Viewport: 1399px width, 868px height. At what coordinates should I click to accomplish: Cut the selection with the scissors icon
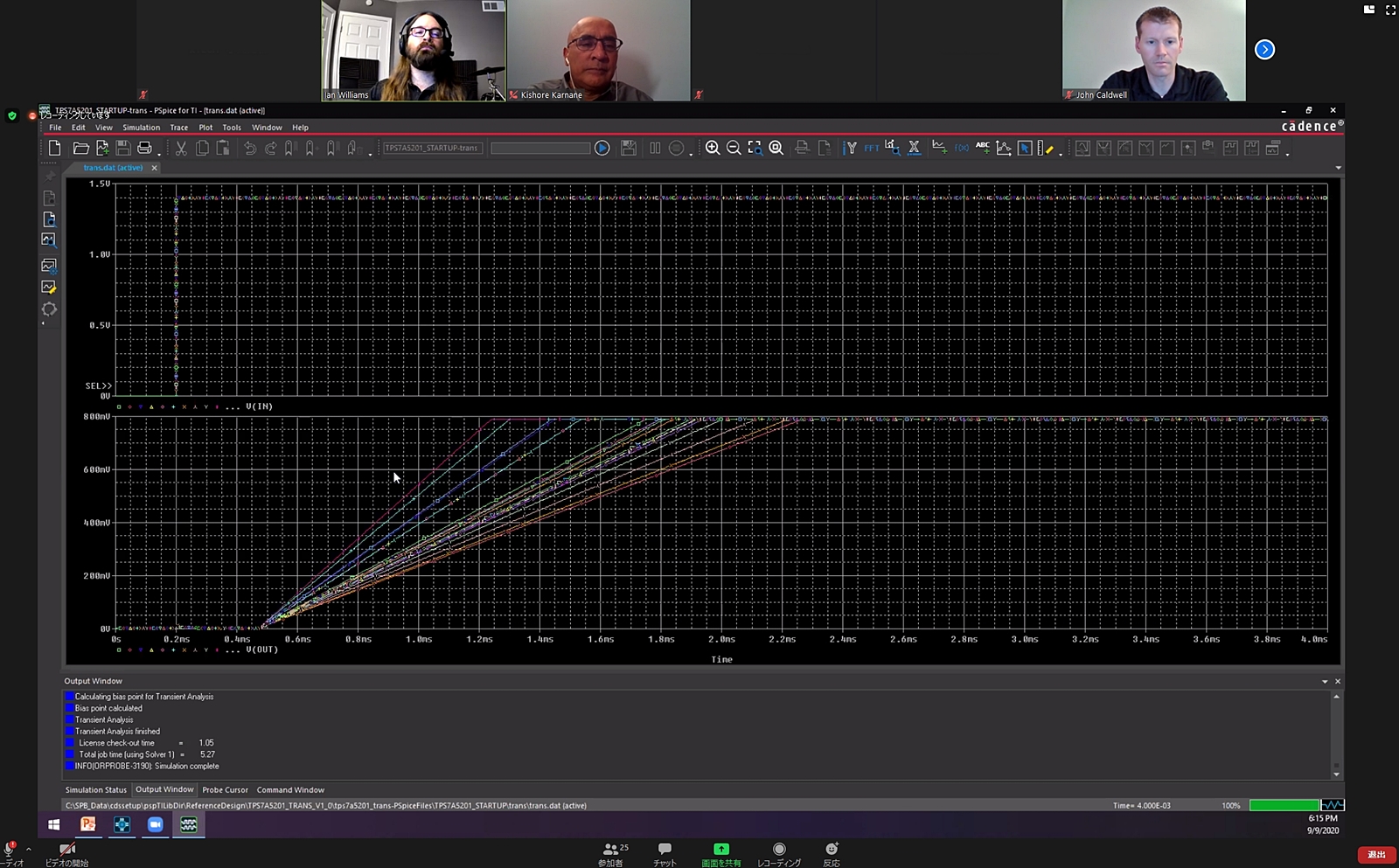click(181, 149)
